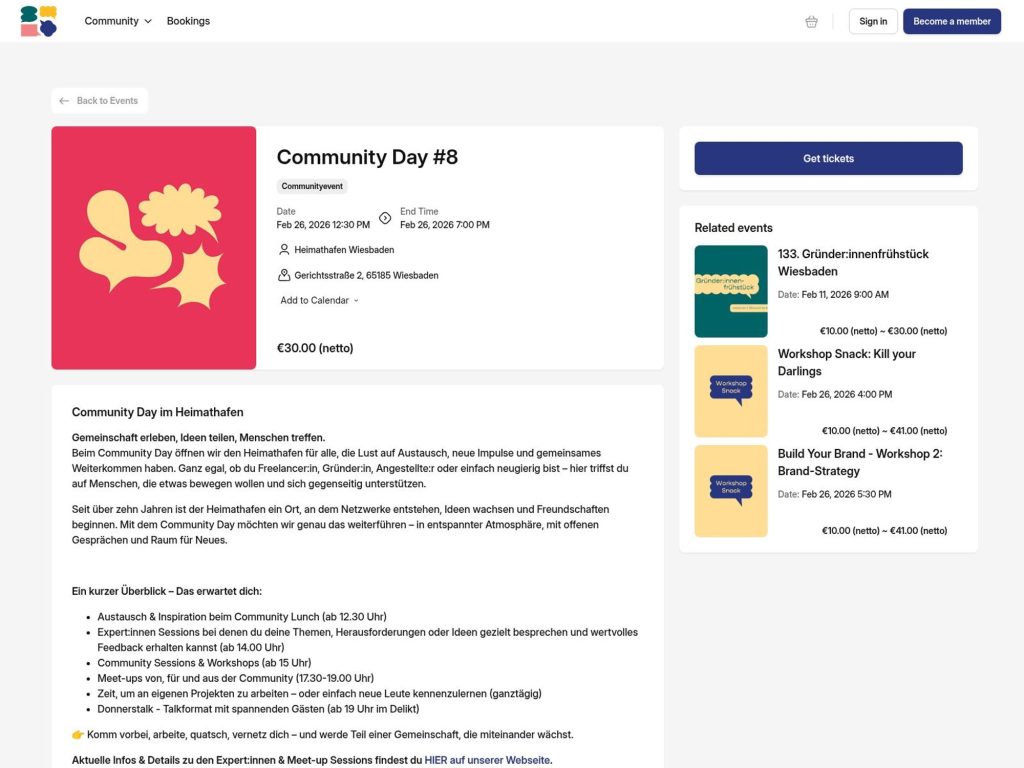Open the Sign in page
This screenshot has height=768, width=1024.
point(872,20)
